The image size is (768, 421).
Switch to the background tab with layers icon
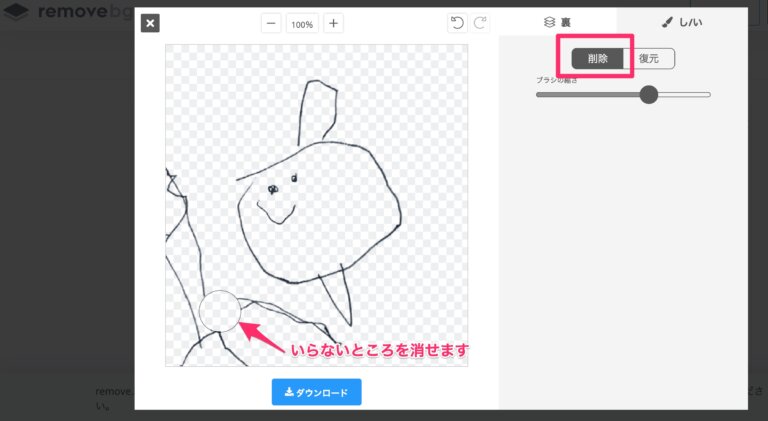click(557, 21)
